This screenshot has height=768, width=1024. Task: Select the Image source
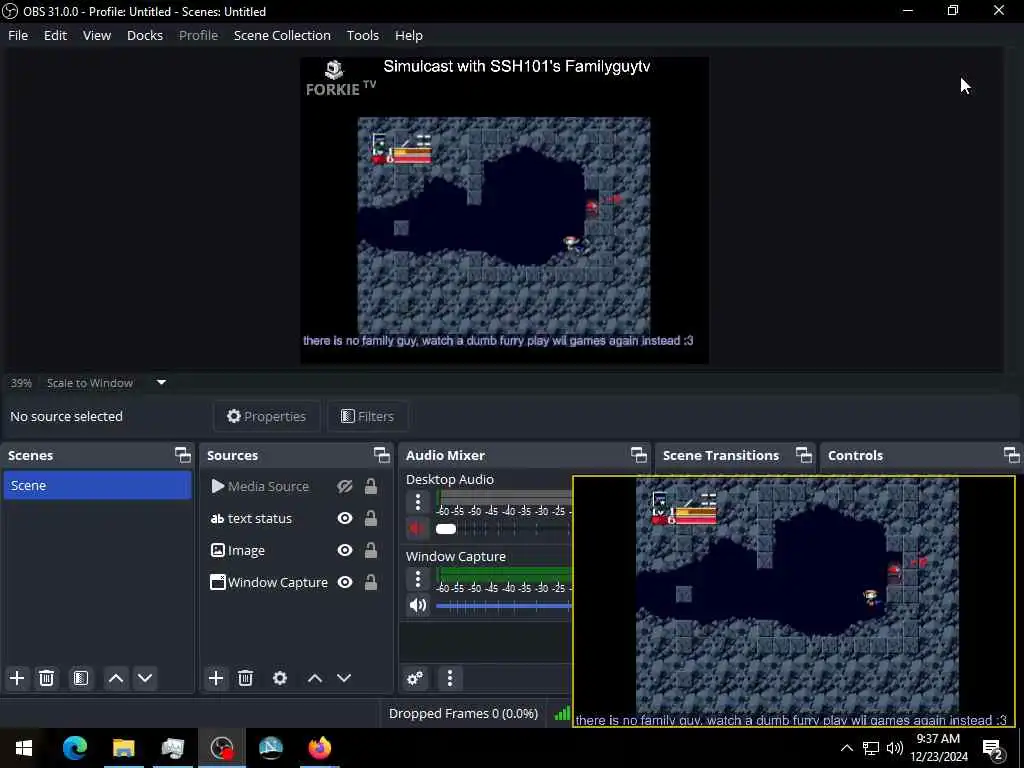[x=246, y=550]
